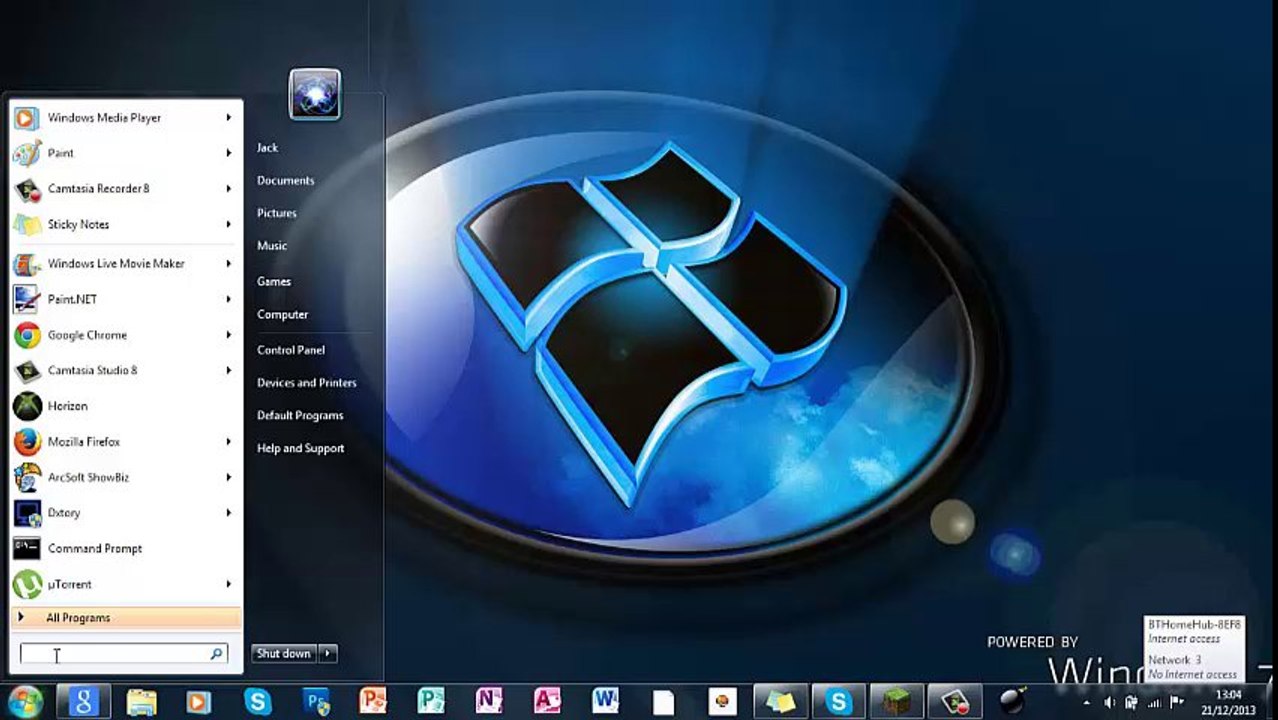Open Mozilla Firefox in program list
Image resolution: width=1278 pixels, height=720 pixels.
click(125, 442)
